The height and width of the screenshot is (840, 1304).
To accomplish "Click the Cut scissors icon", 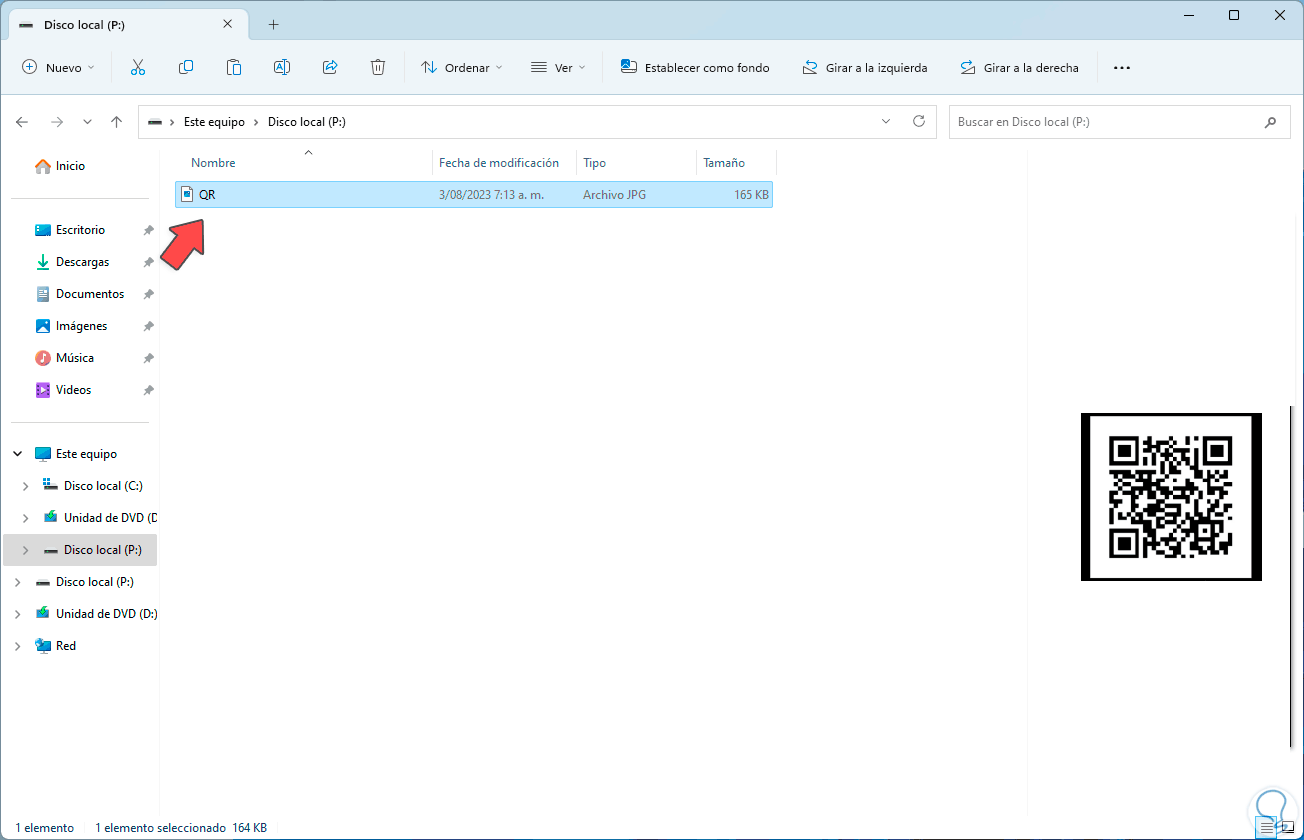I will click(x=138, y=68).
